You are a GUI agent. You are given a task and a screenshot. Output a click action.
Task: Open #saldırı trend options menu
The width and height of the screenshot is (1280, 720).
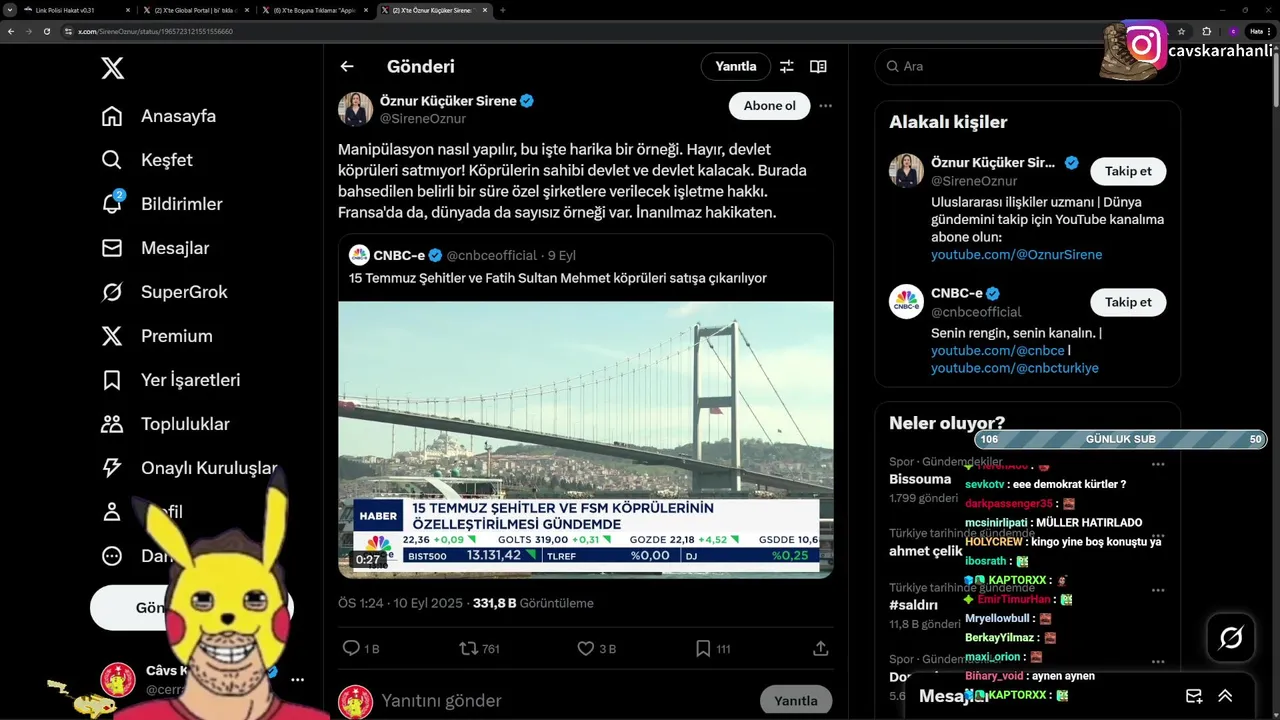(1158, 590)
